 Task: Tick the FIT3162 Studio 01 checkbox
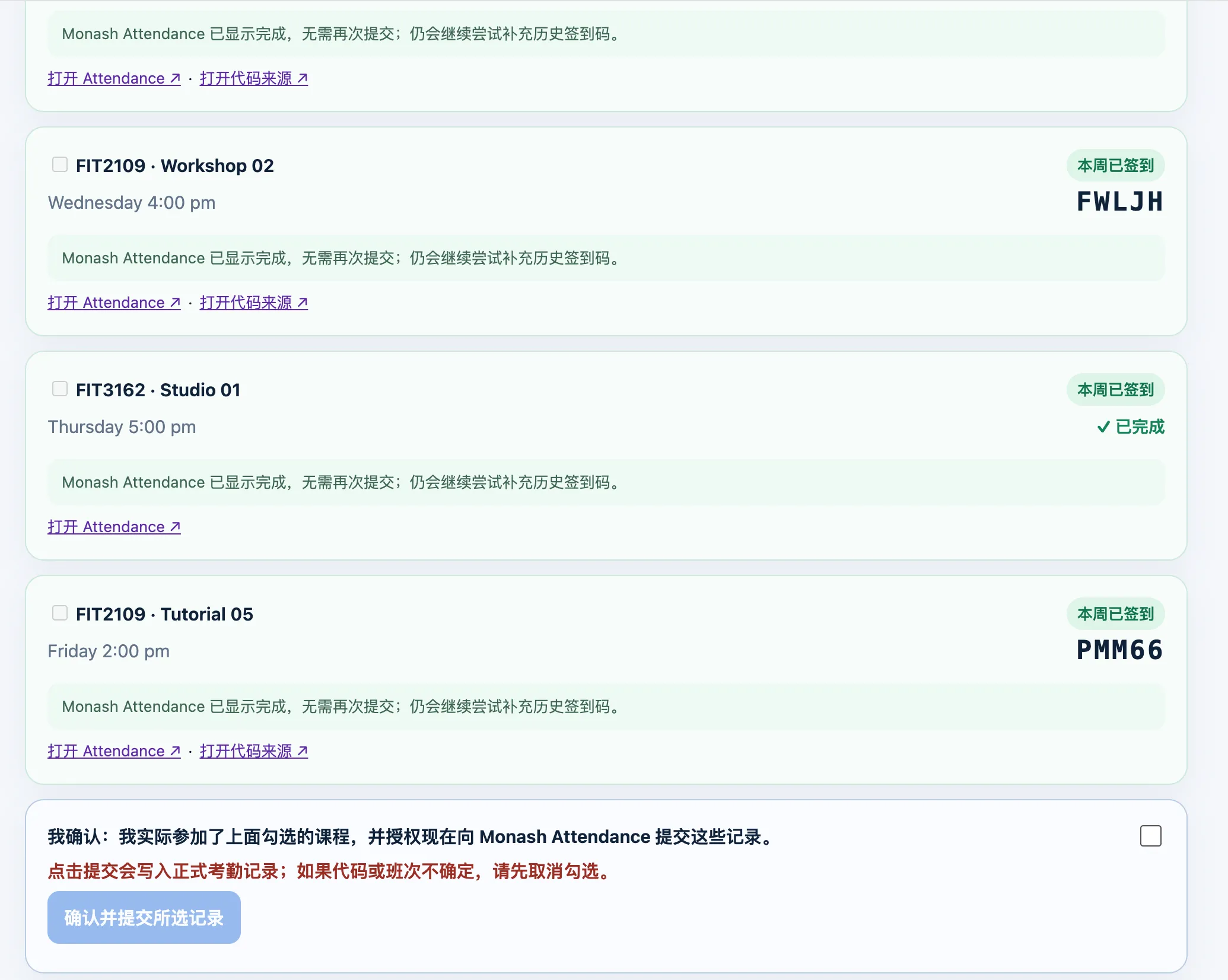(x=60, y=389)
